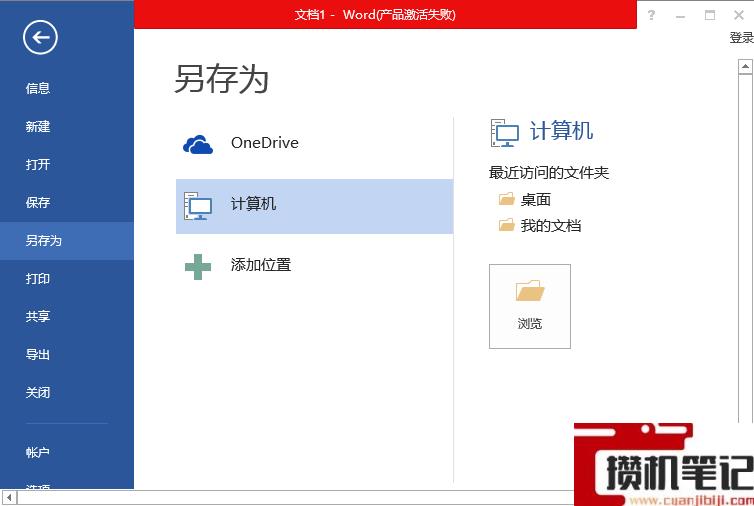Click the horizontal scrollbar left arrow
Viewport: 754px width, 506px height.
click(x=9, y=497)
